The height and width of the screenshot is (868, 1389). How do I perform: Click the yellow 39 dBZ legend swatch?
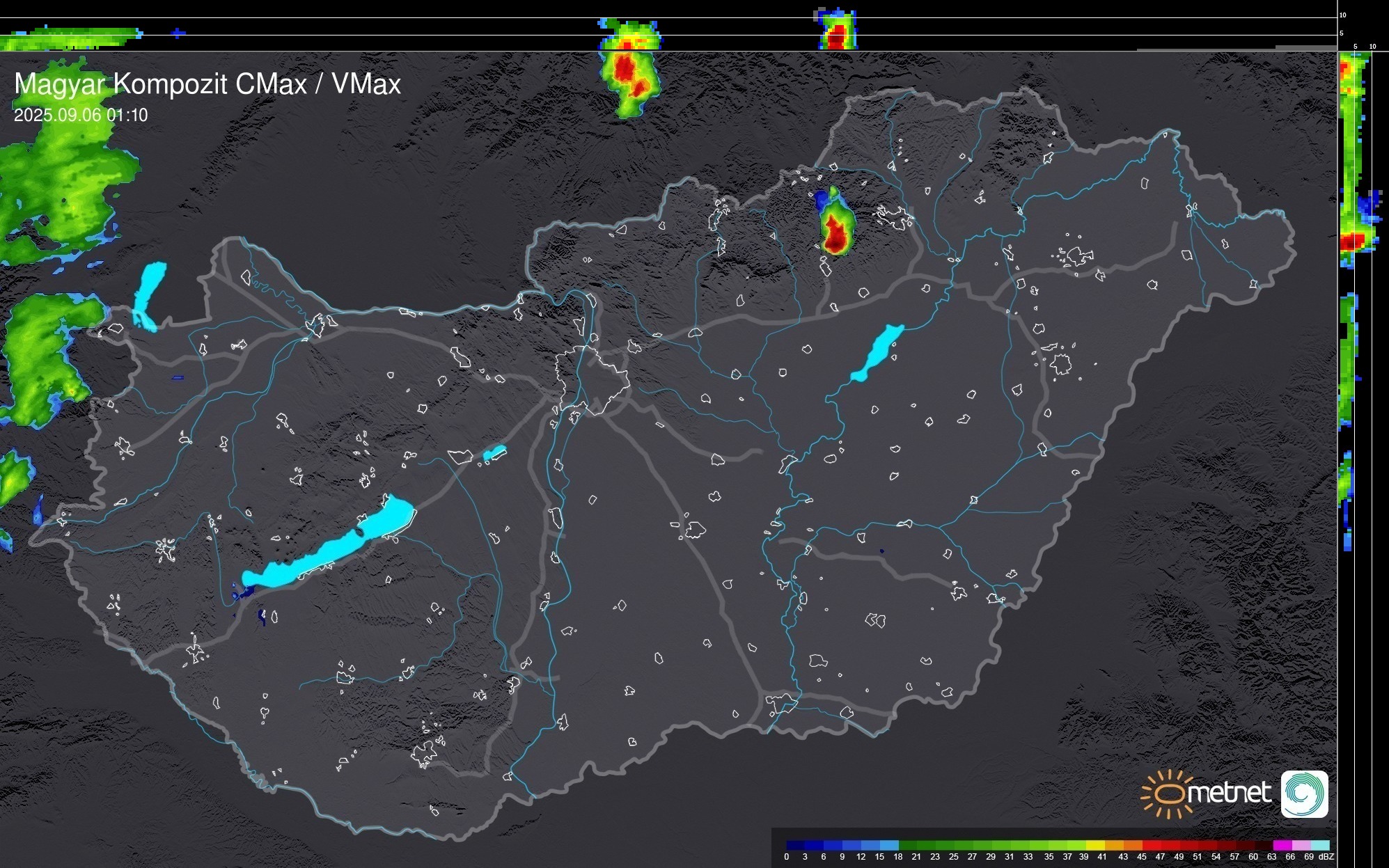(x=1095, y=846)
